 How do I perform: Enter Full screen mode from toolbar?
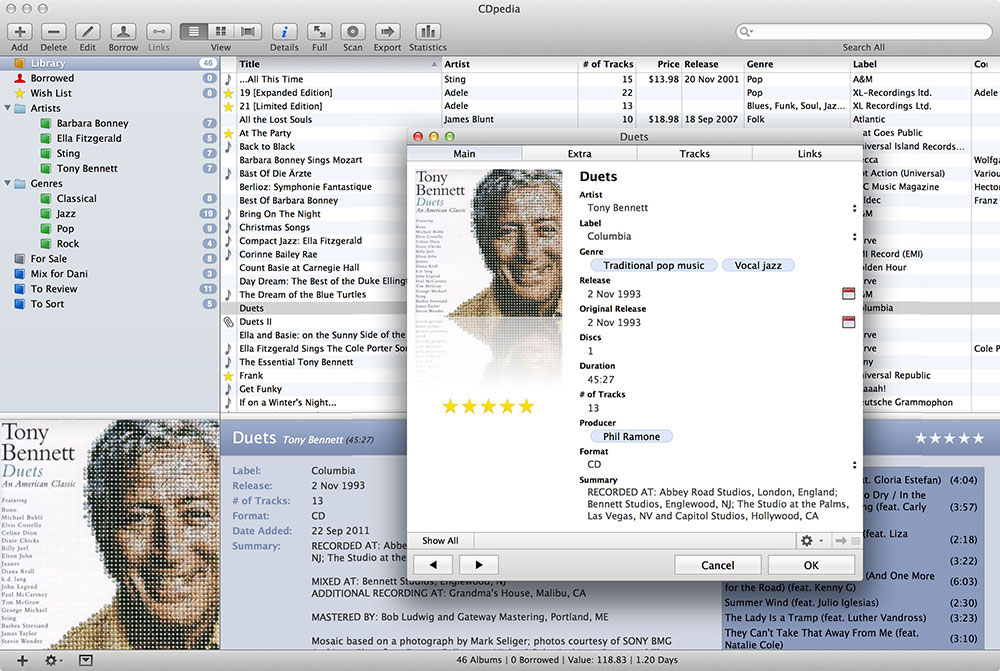pyautogui.click(x=319, y=32)
